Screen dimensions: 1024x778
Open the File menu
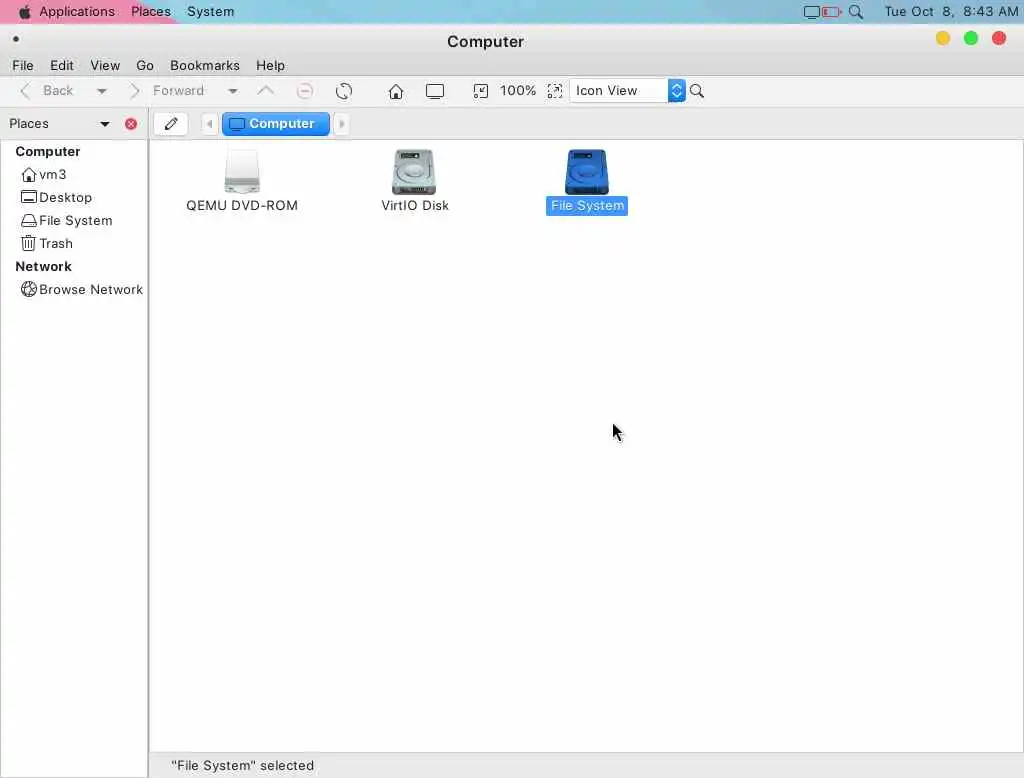23,65
